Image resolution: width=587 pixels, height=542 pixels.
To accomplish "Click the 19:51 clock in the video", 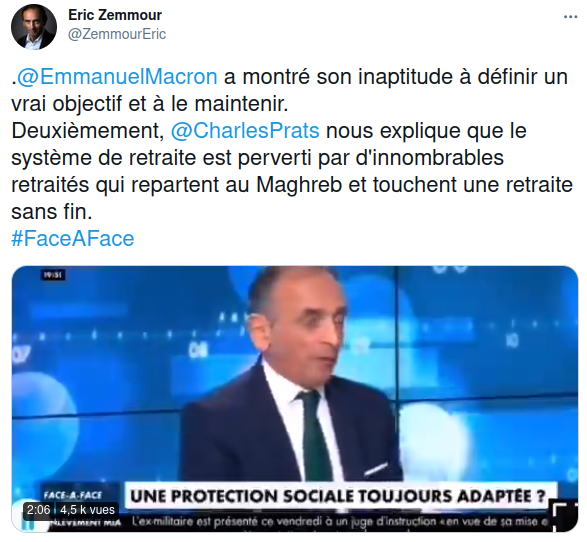I will (x=53, y=275).
